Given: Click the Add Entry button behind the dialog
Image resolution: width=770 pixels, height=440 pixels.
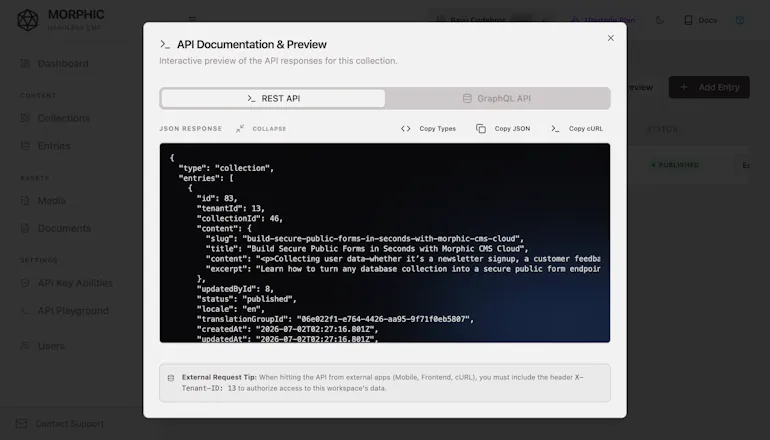Looking at the screenshot, I should pyautogui.click(x=709, y=87).
